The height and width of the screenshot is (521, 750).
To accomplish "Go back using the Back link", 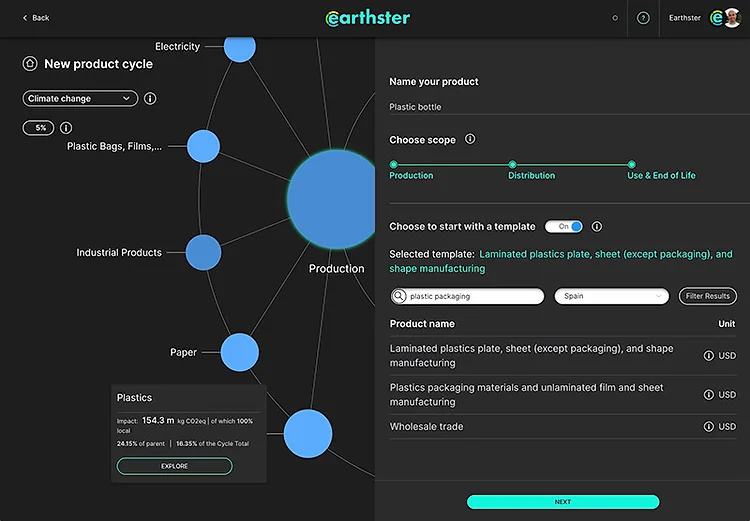I will [x=36, y=18].
